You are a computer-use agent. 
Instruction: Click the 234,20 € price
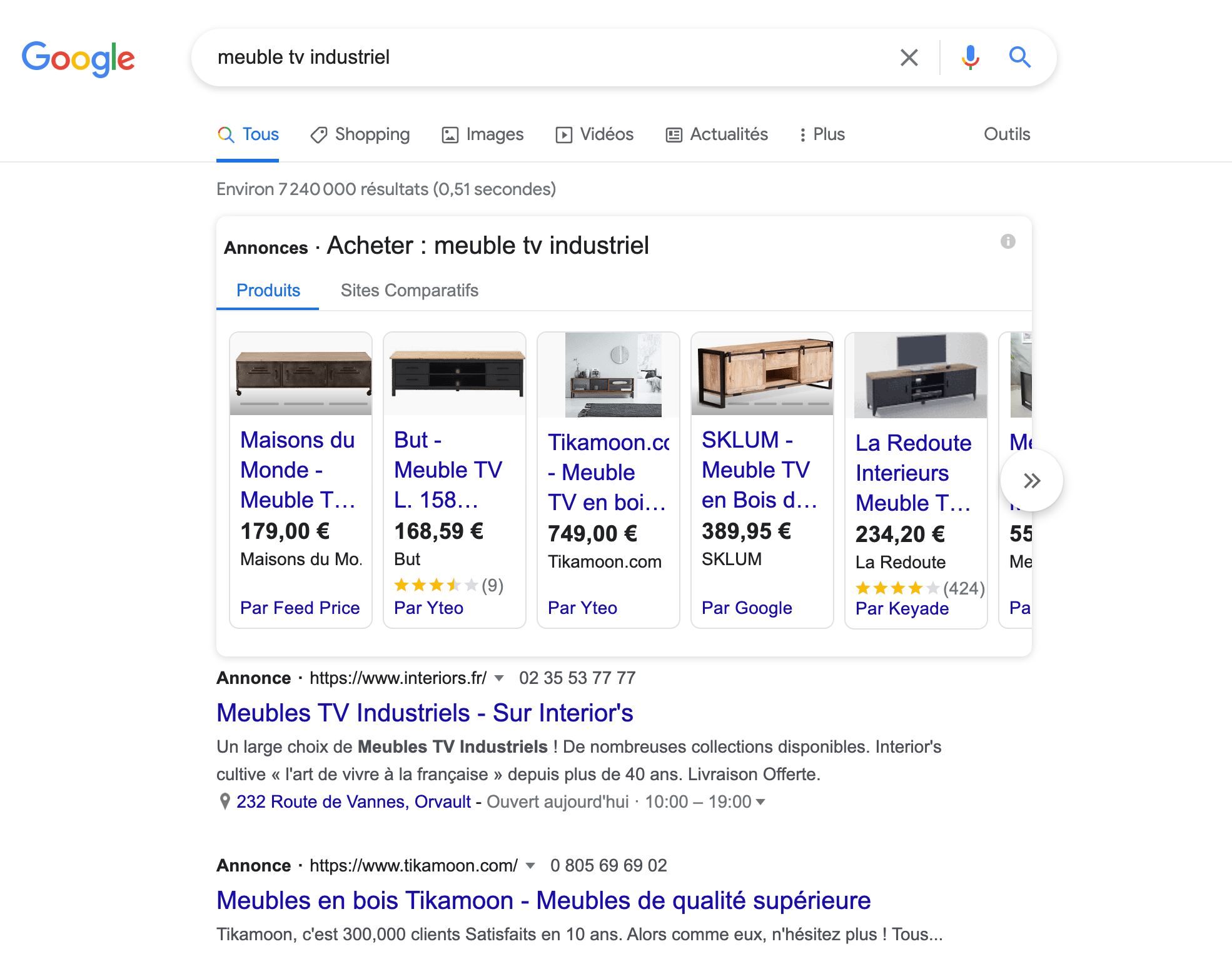[901, 535]
